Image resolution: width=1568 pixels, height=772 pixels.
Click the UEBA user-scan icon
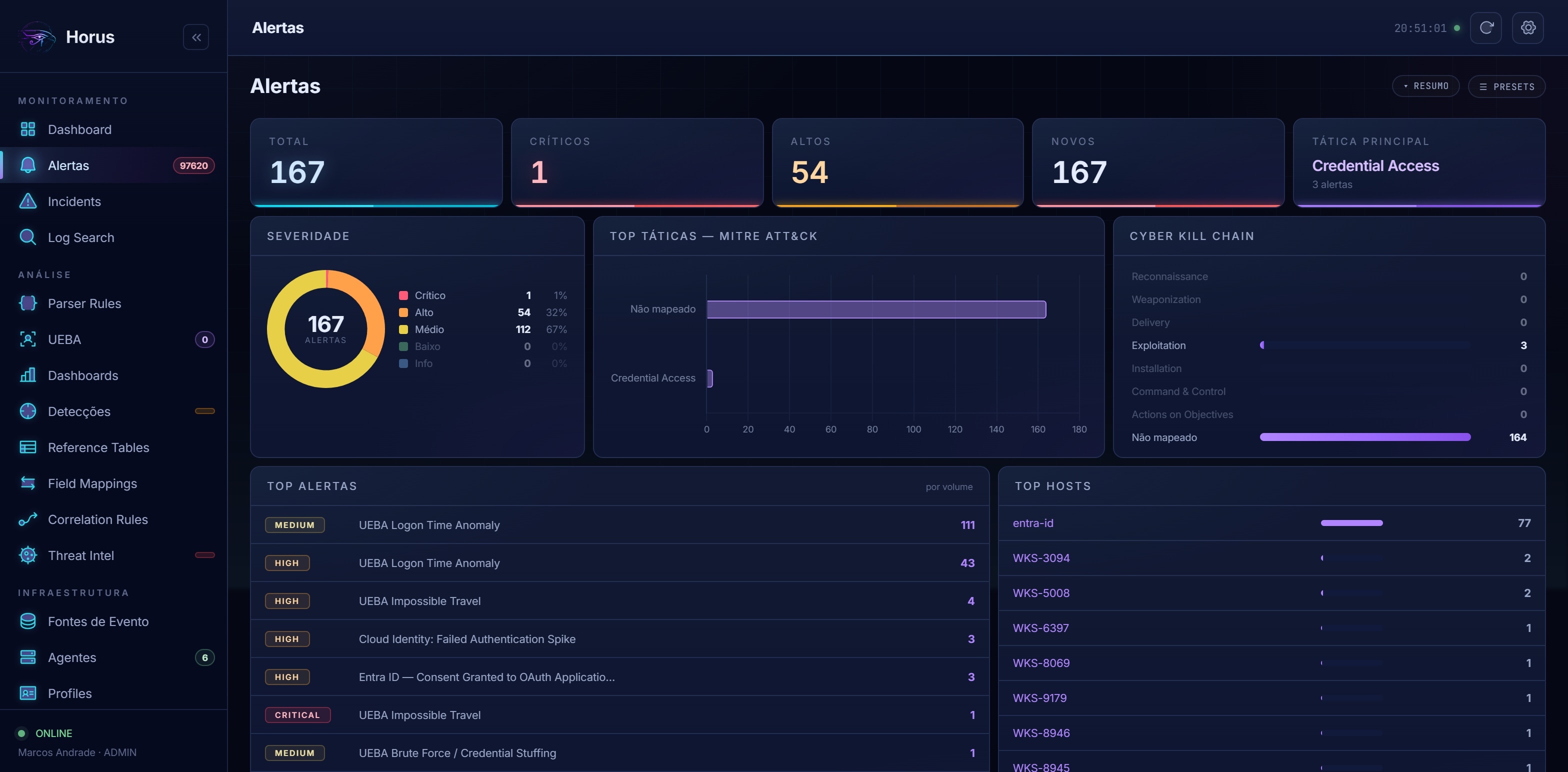(28, 339)
